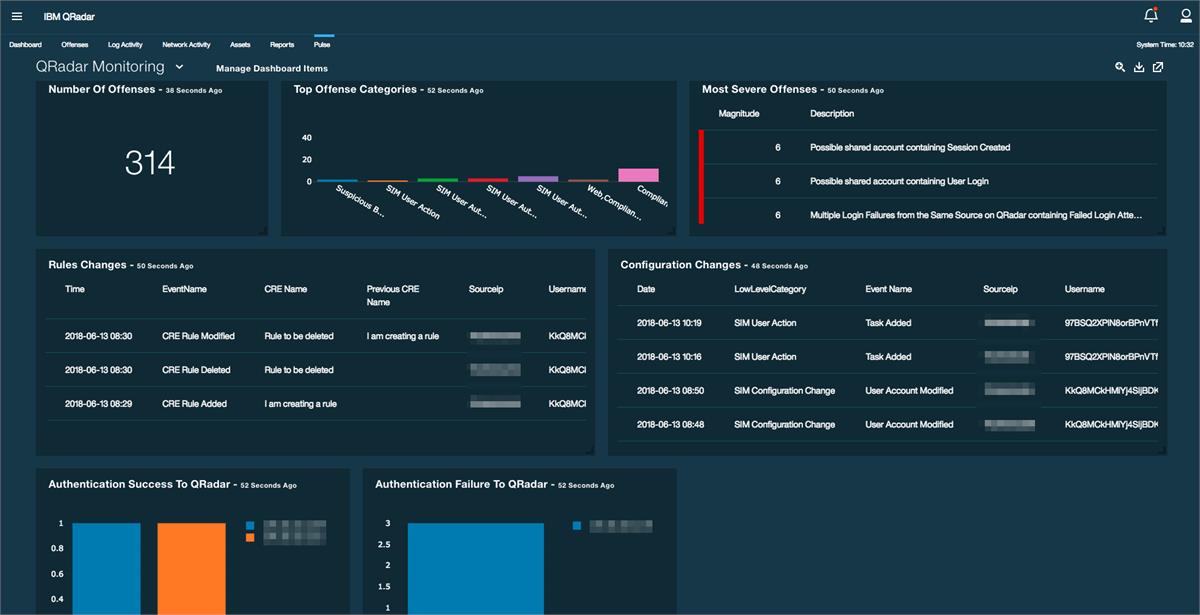
Task: Download the dashboard using download icon
Action: point(1140,67)
